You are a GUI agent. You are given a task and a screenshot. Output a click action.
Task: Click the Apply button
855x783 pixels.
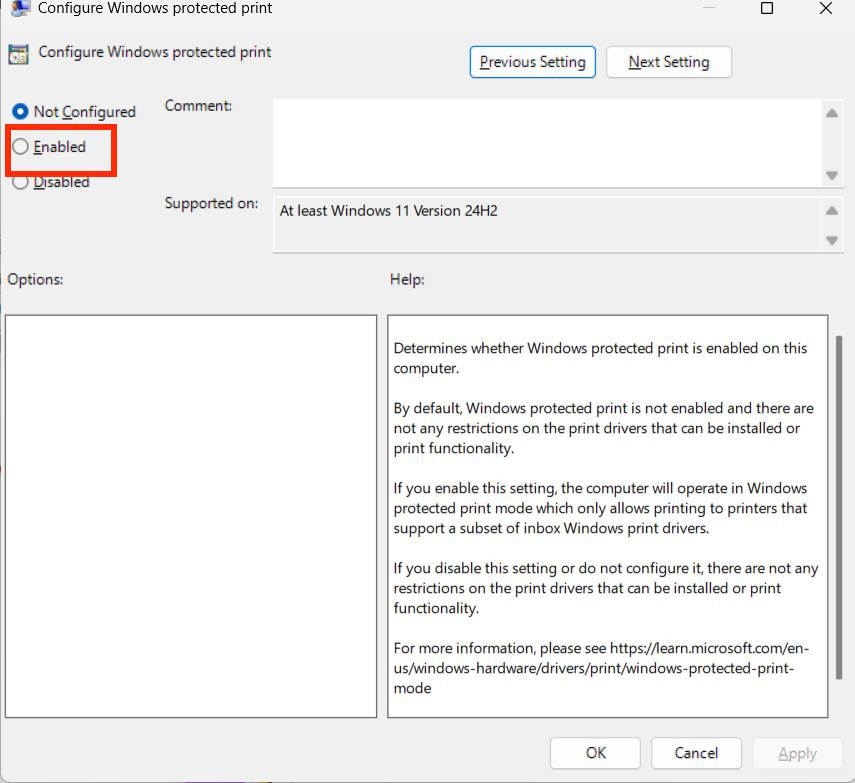coord(797,753)
